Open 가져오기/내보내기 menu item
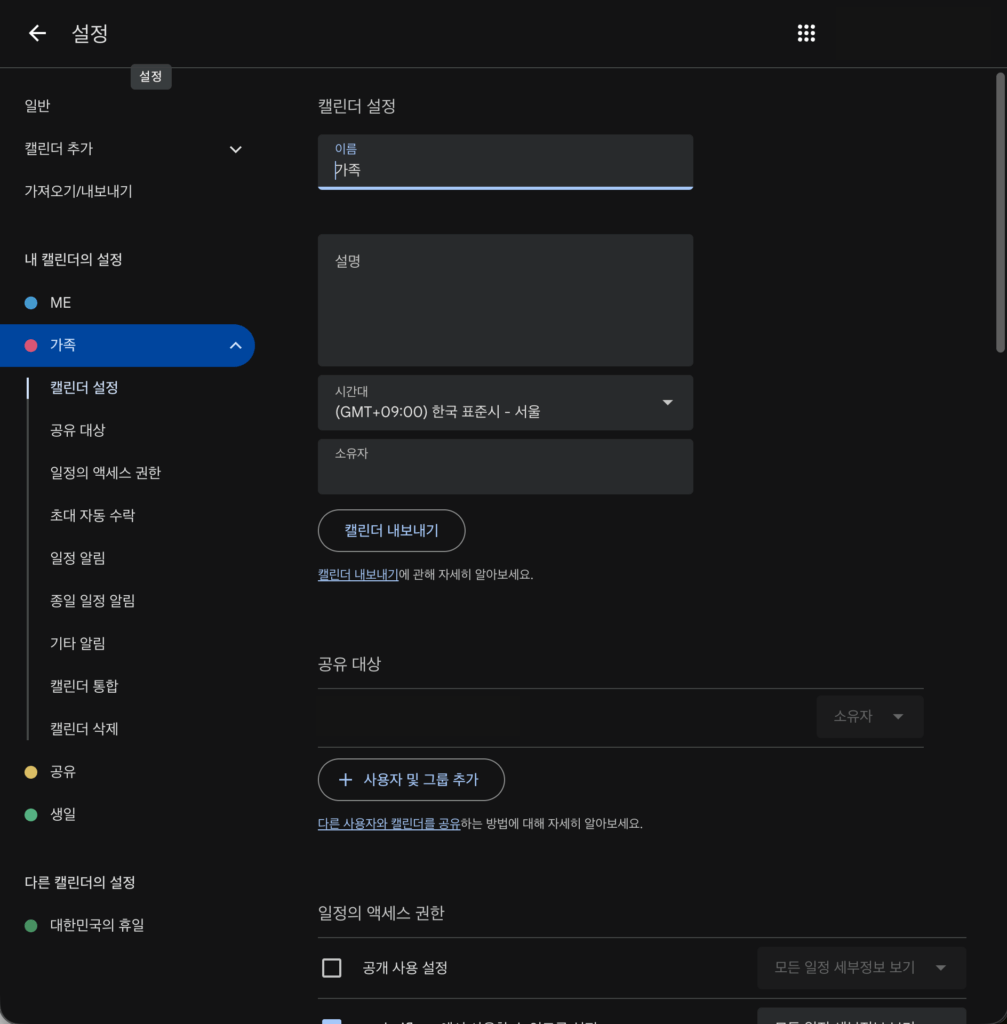Image resolution: width=1007 pixels, height=1024 pixels. (x=78, y=192)
